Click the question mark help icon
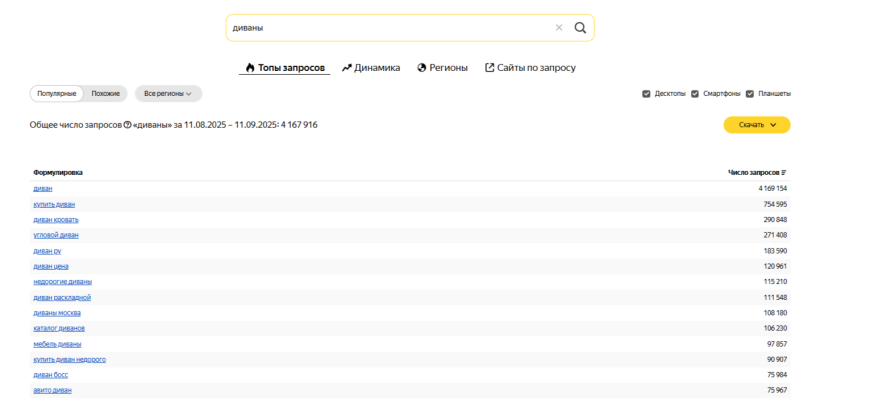 pyautogui.click(x=127, y=125)
